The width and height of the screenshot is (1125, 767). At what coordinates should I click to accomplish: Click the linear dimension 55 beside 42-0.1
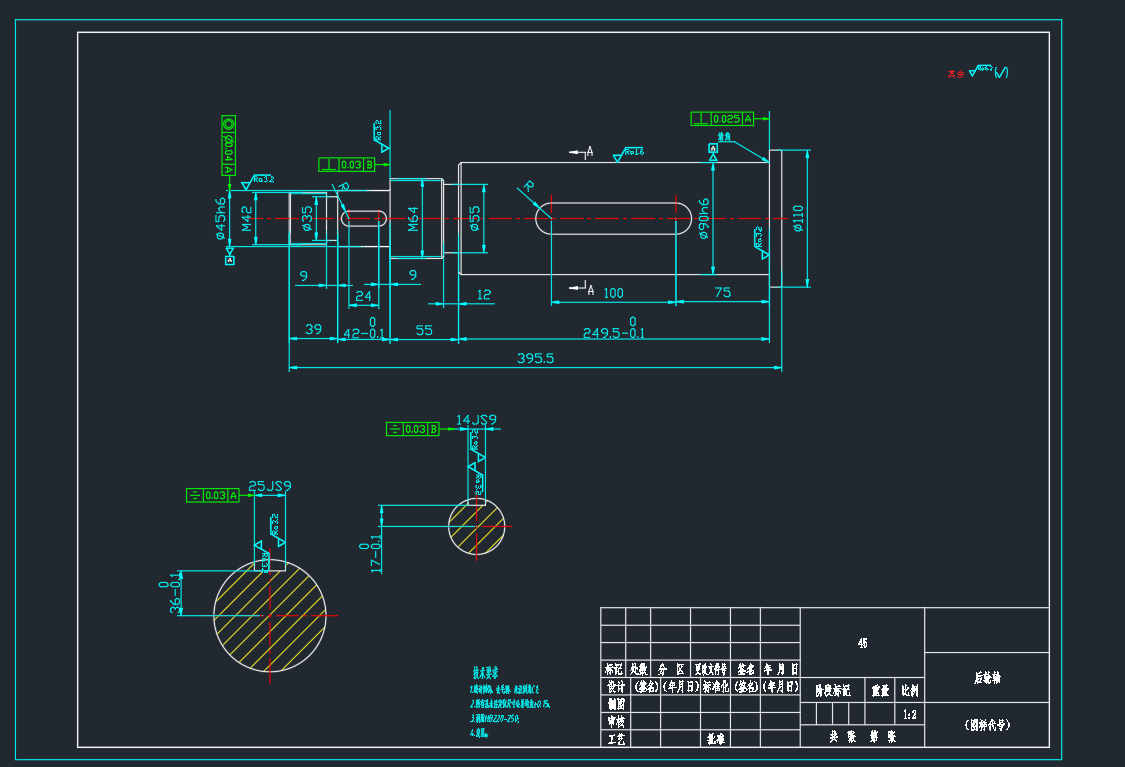click(x=424, y=330)
